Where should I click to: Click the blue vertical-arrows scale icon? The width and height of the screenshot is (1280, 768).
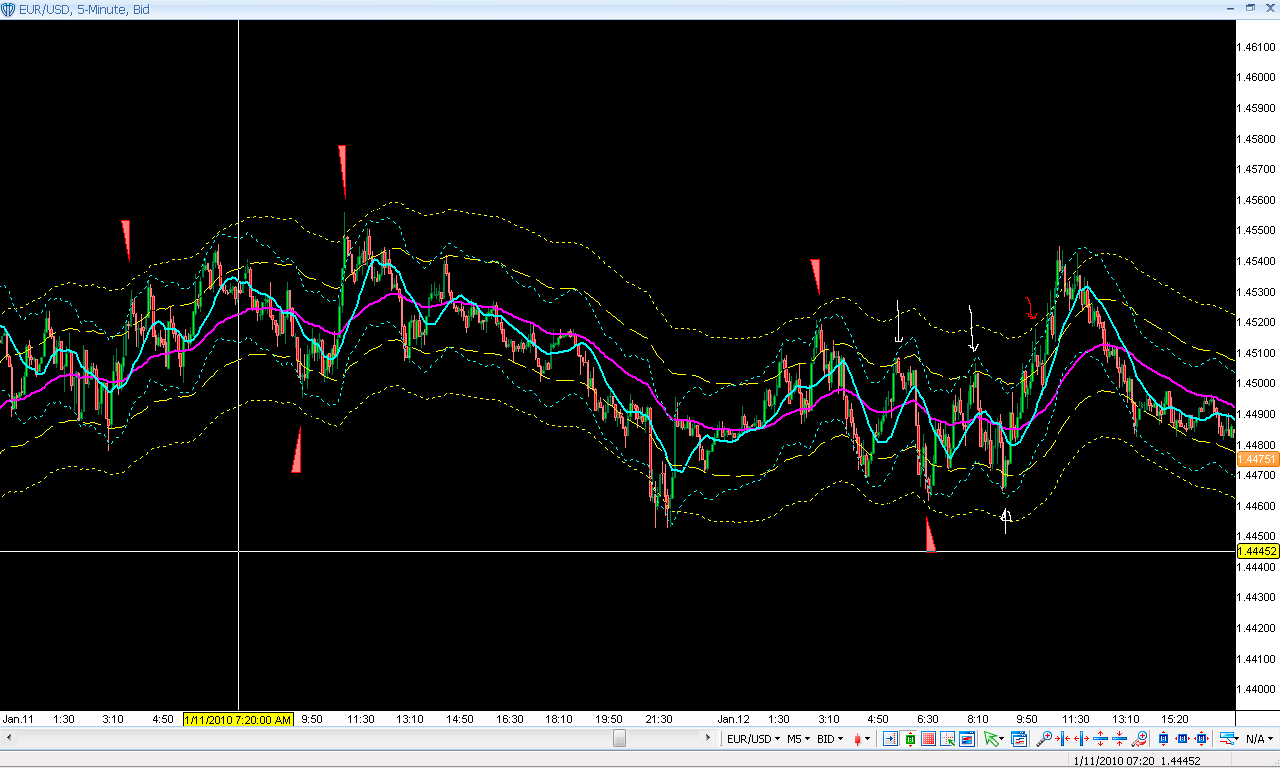tap(1164, 739)
